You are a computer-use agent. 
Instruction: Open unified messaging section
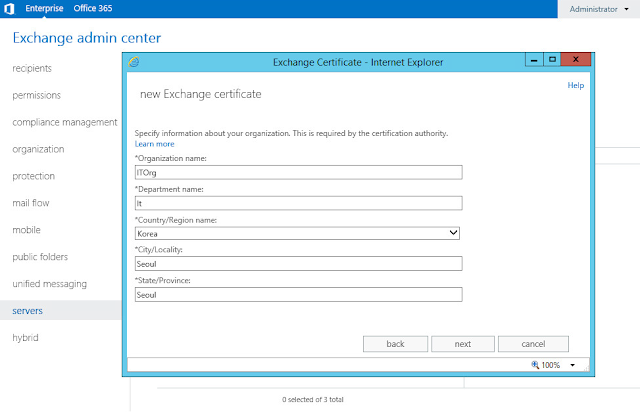point(49,284)
